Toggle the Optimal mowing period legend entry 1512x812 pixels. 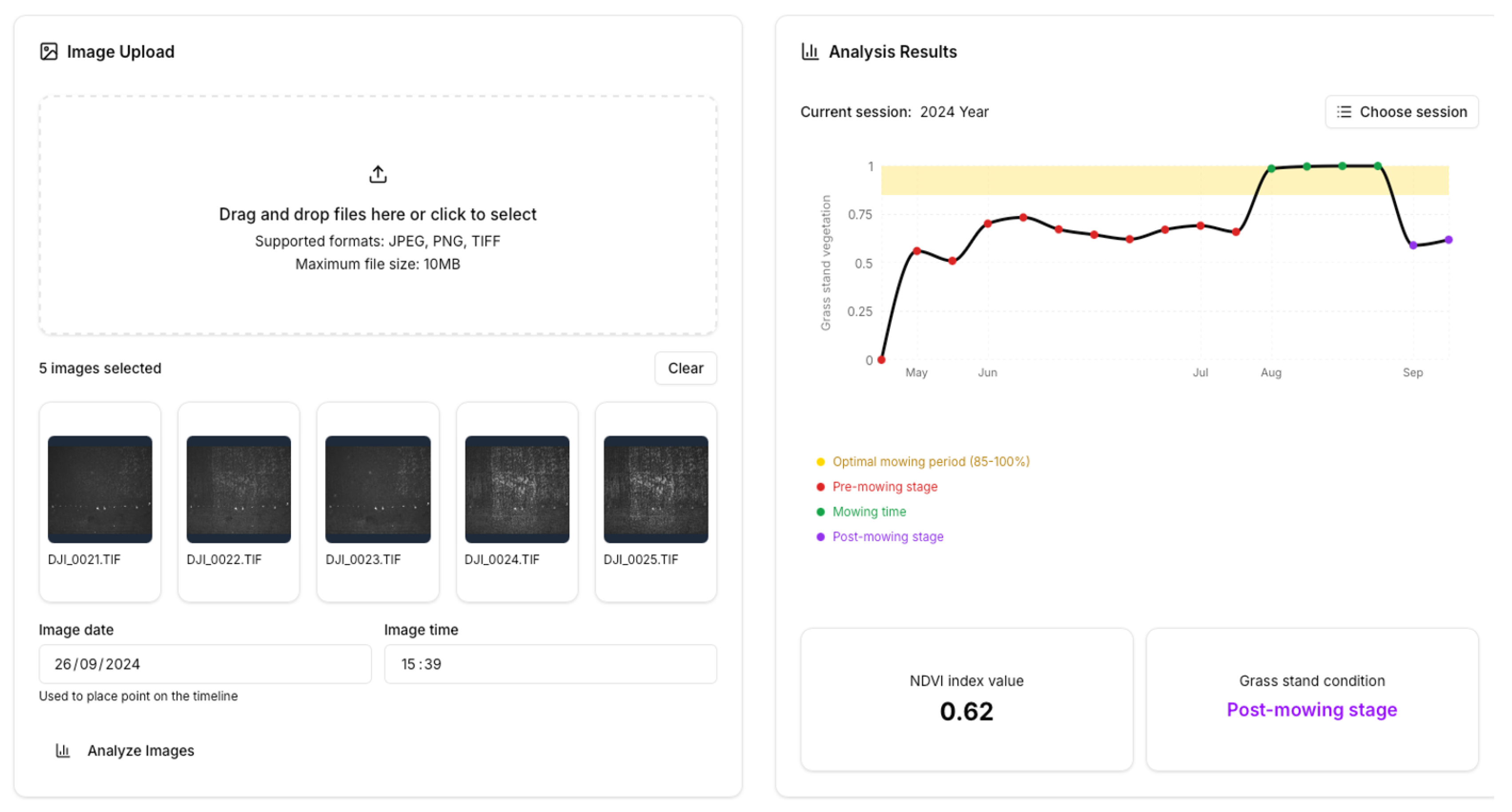coord(930,462)
